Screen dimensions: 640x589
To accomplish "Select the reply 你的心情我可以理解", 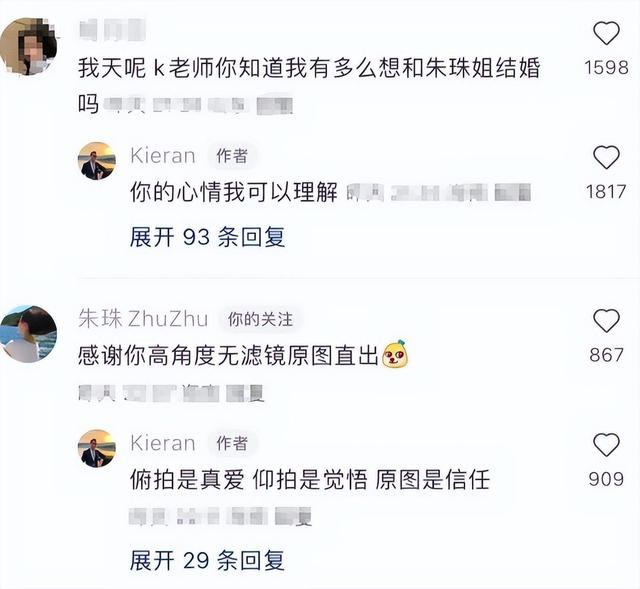I will pyautogui.click(x=234, y=192).
